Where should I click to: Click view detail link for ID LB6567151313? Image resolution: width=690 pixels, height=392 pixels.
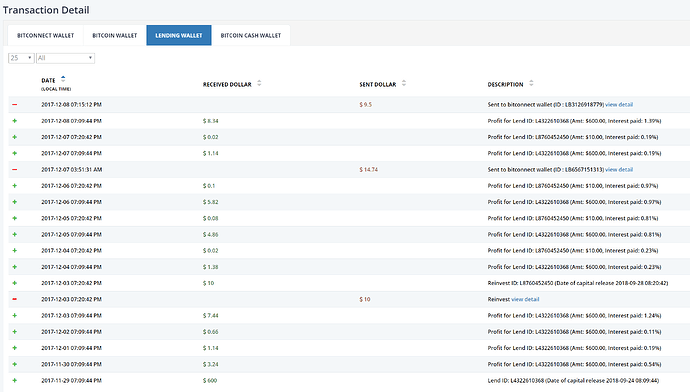[619, 169]
